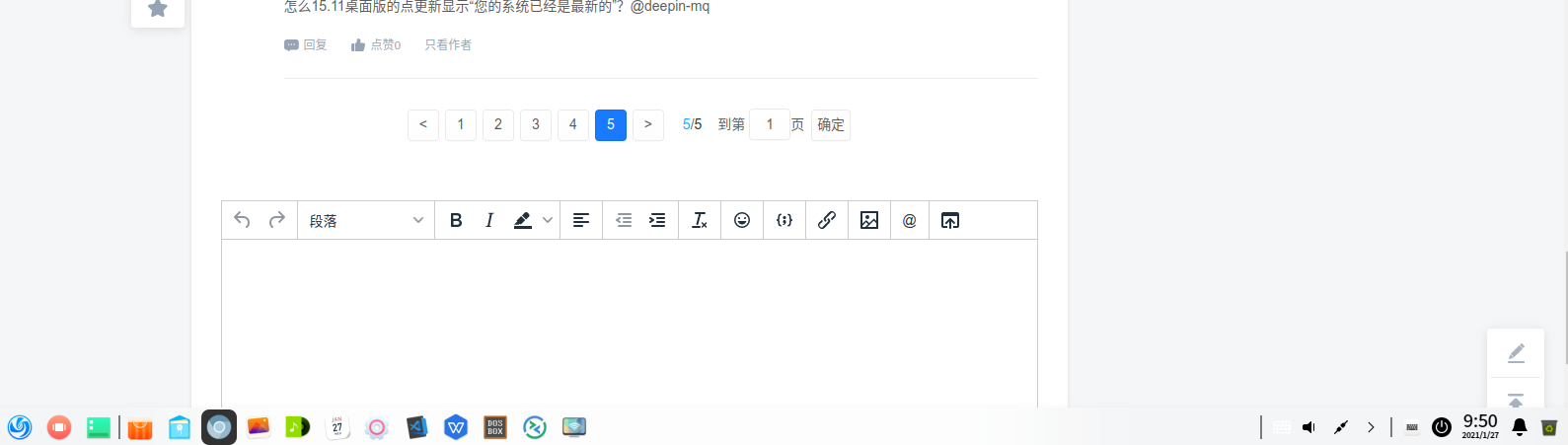Open the text alignment options
1568x445 pixels.
tap(581, 220)
